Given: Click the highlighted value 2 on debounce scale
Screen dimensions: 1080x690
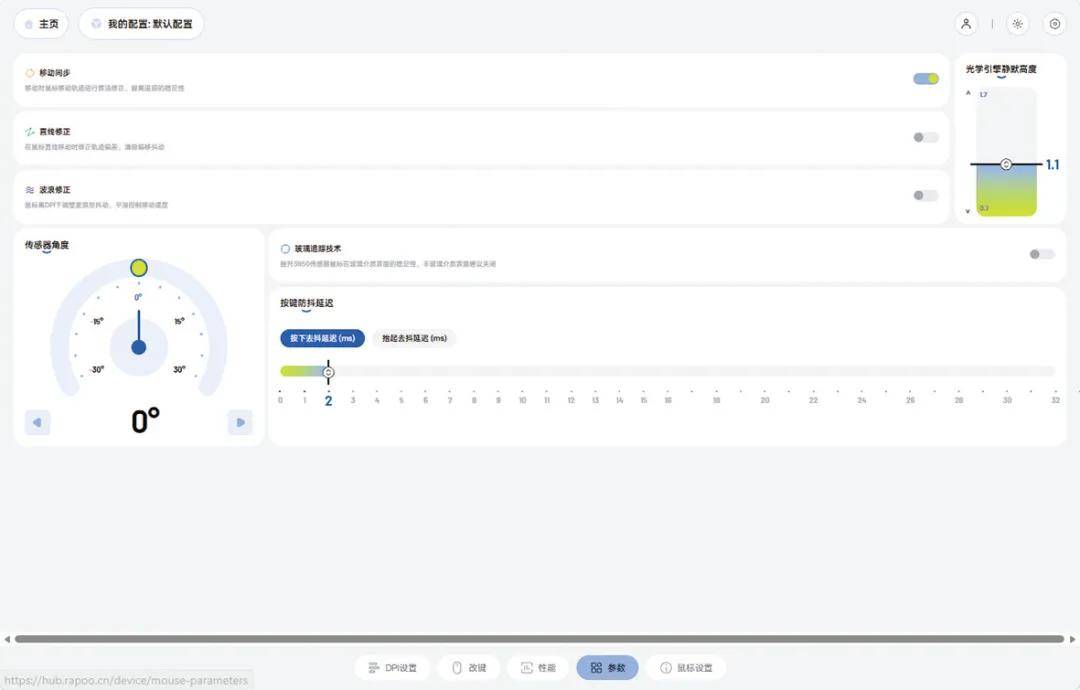Looking at the screenshot, I should click(329, 401).
